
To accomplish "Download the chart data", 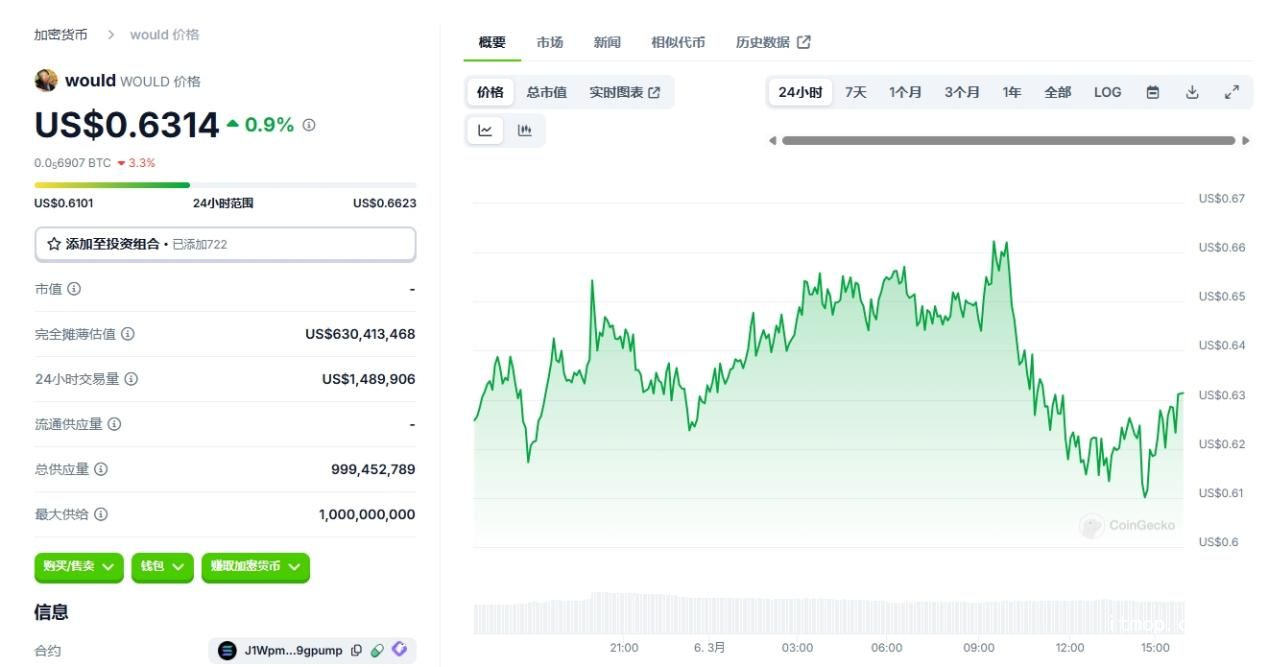I will [1192, 92].
